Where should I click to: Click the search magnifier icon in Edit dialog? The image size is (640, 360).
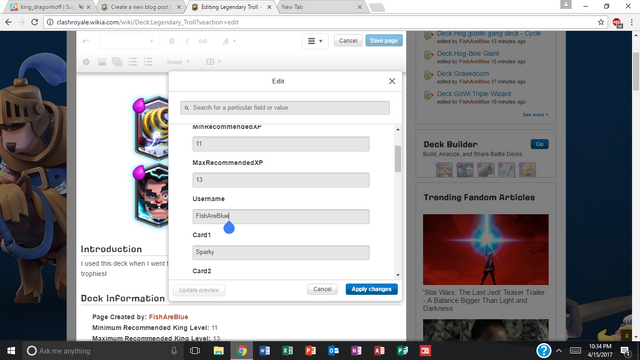pos(187,108)
